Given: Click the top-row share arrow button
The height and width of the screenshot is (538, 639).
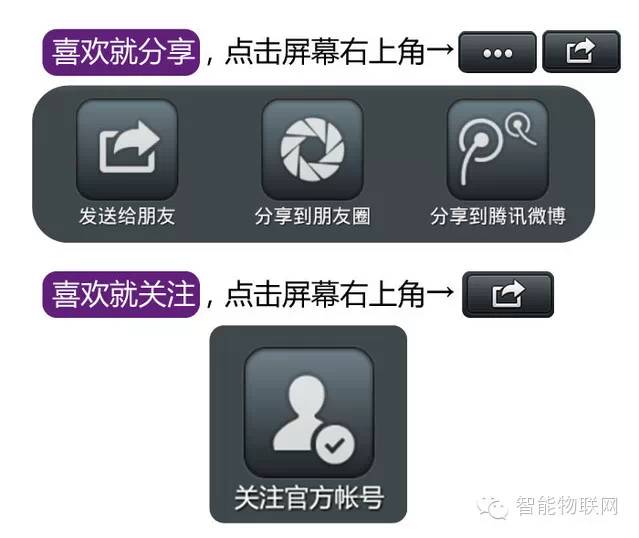Looking at the screenshot, I should [x=581, y=51].
